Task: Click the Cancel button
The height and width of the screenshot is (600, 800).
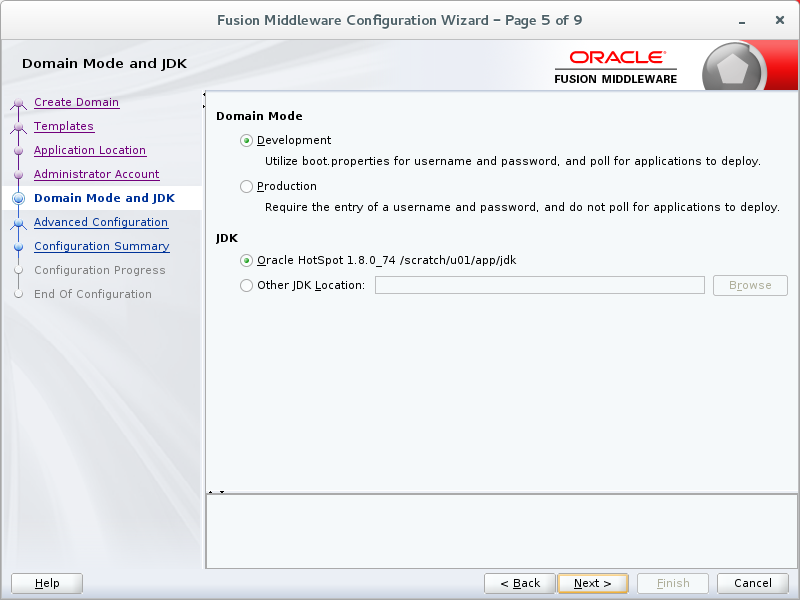Action: click(x=753, y=583)
